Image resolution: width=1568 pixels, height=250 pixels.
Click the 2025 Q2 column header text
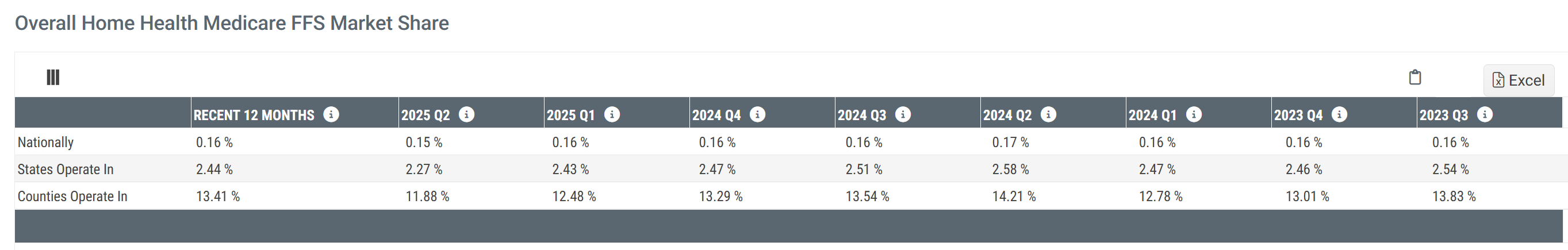click(425, 115)
